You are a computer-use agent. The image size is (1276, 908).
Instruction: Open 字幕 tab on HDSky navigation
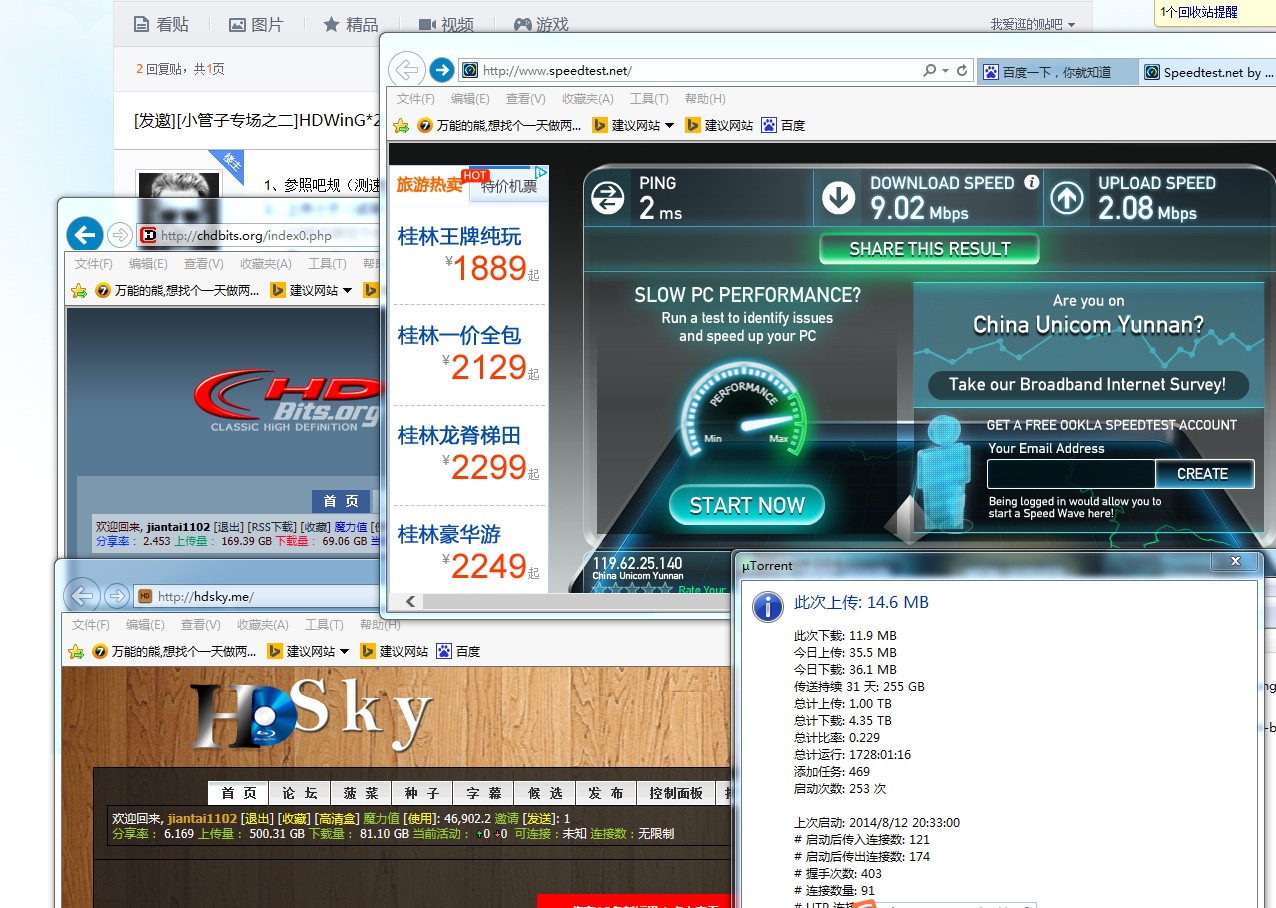484,793
